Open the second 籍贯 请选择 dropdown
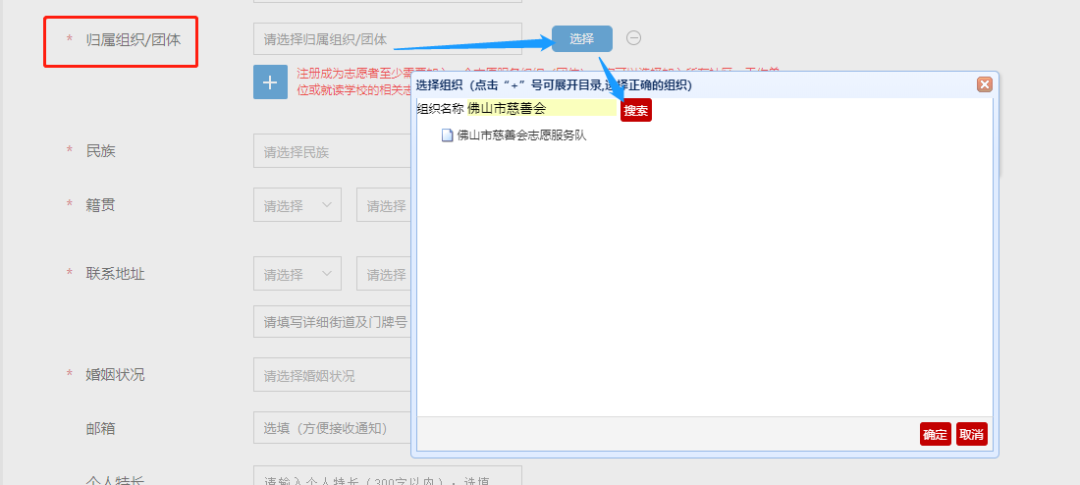Screen dimensions: 1080x485 384,205
